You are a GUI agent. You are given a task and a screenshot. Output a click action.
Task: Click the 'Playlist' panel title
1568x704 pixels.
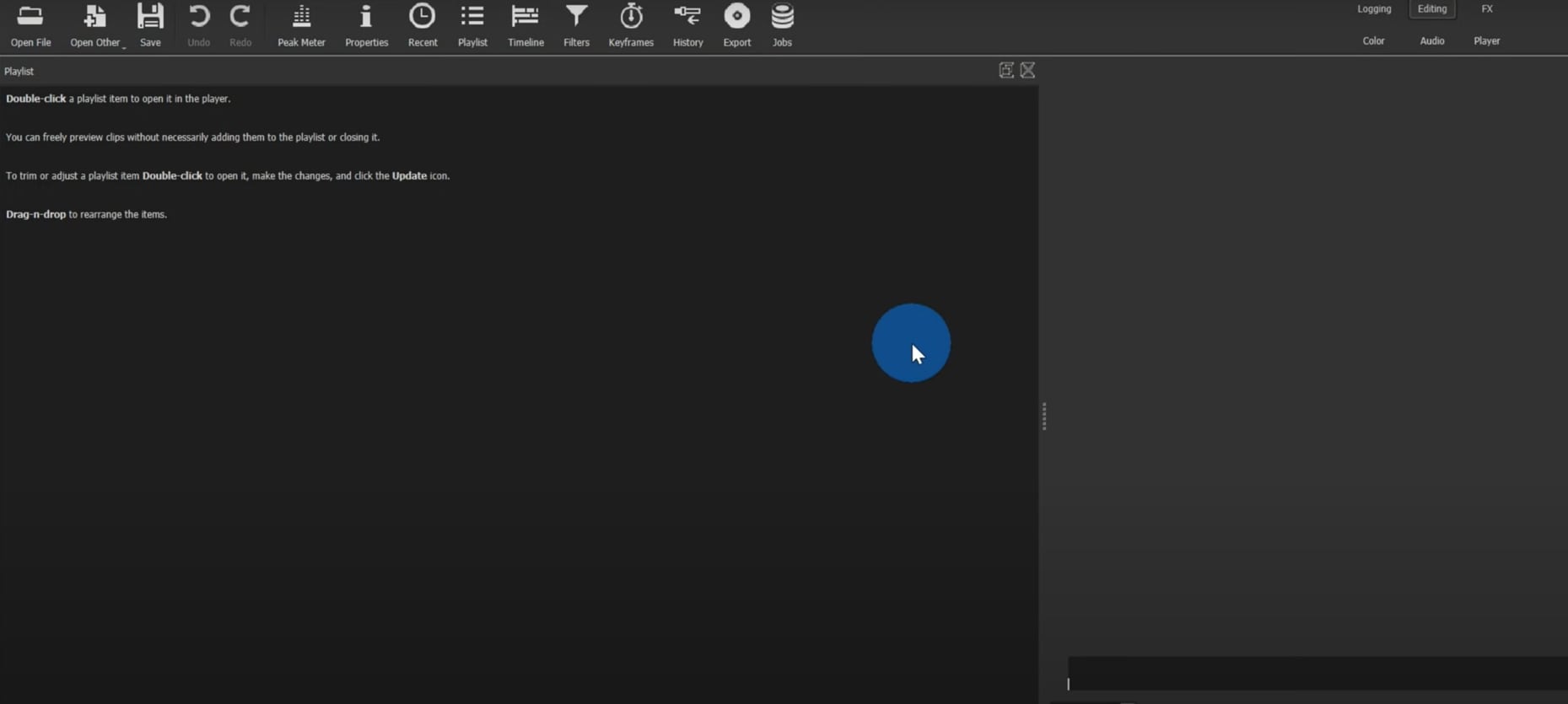pos(19,72)
